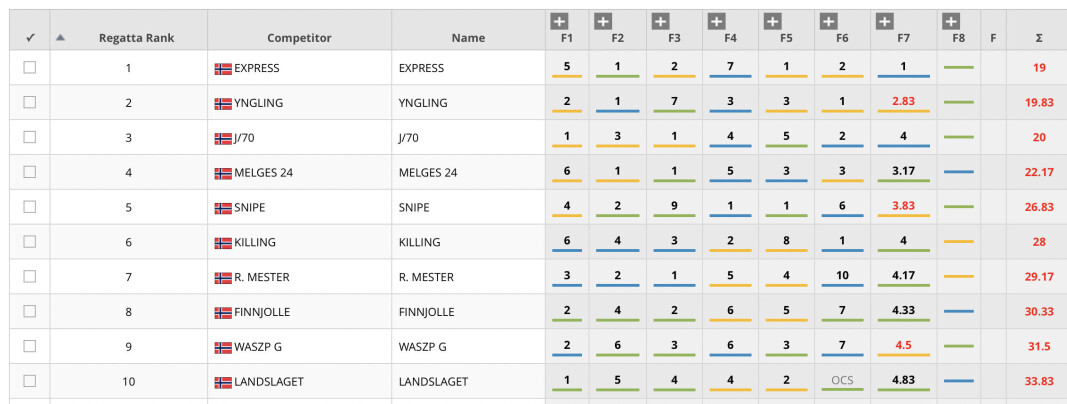This screenshot has width=1067, height=404.
Task: Tick the checkbox for J/70 row
Action: [x=29, y=137]
